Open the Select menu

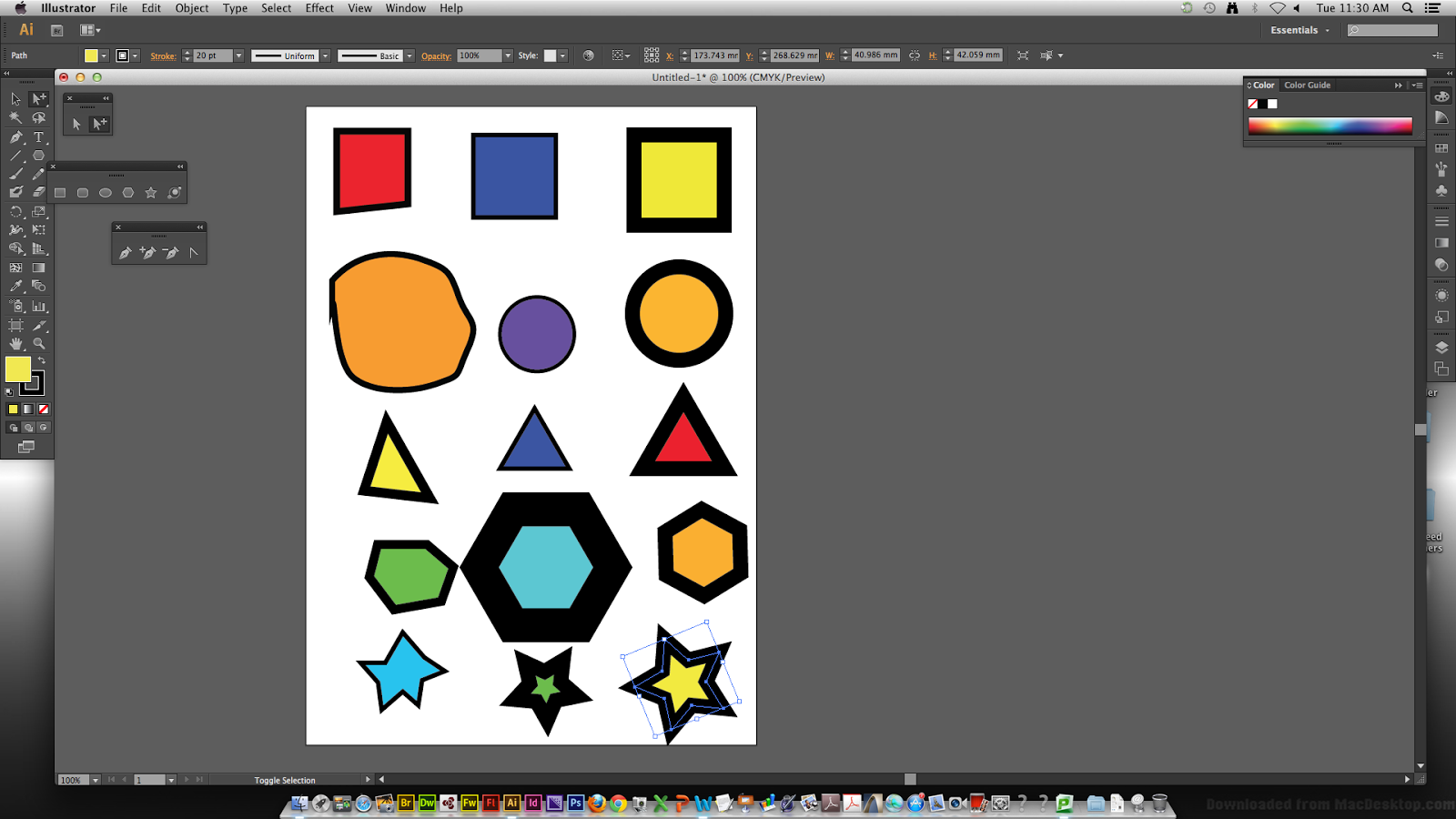tap(276, 8)
